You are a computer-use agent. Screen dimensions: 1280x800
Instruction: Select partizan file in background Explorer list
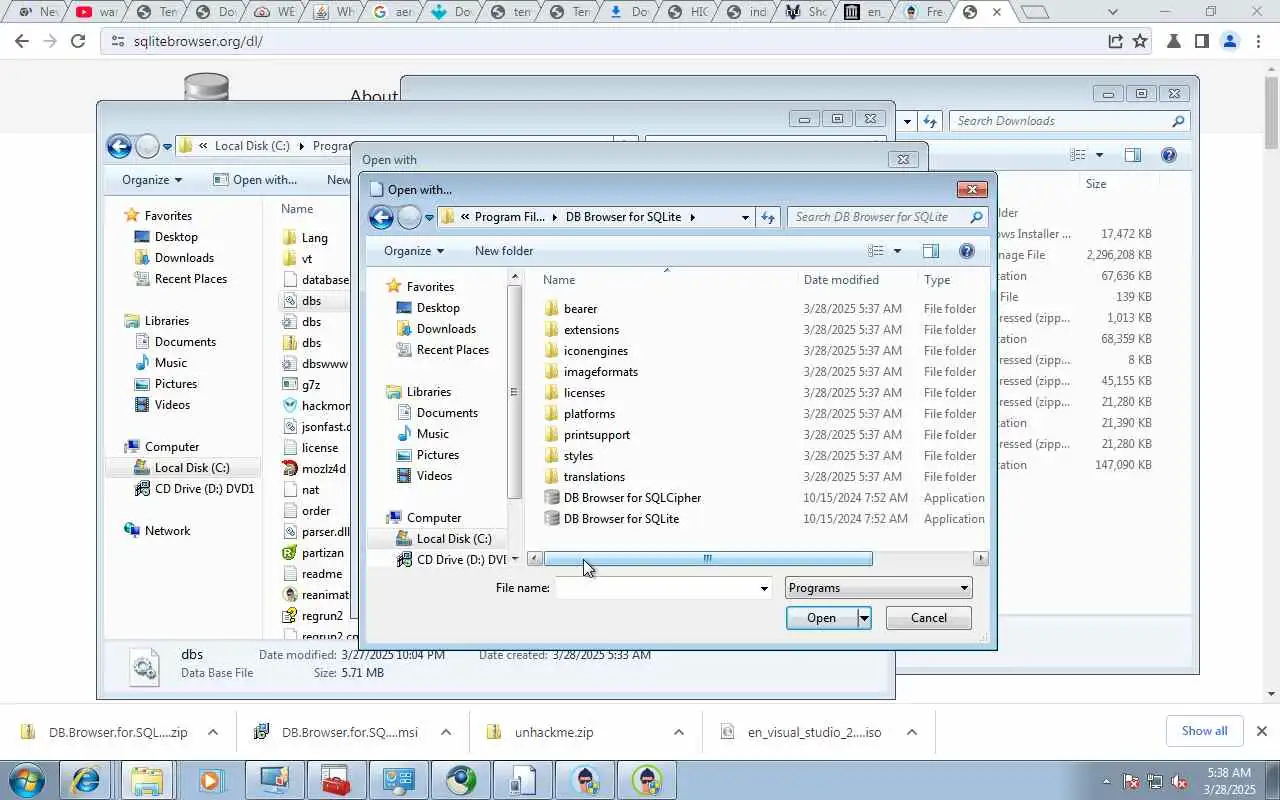[x=314, y=553]
